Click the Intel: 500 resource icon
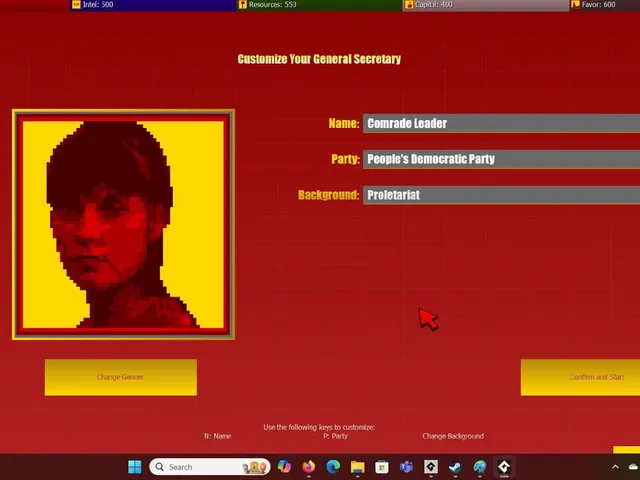 click(76, 4)
